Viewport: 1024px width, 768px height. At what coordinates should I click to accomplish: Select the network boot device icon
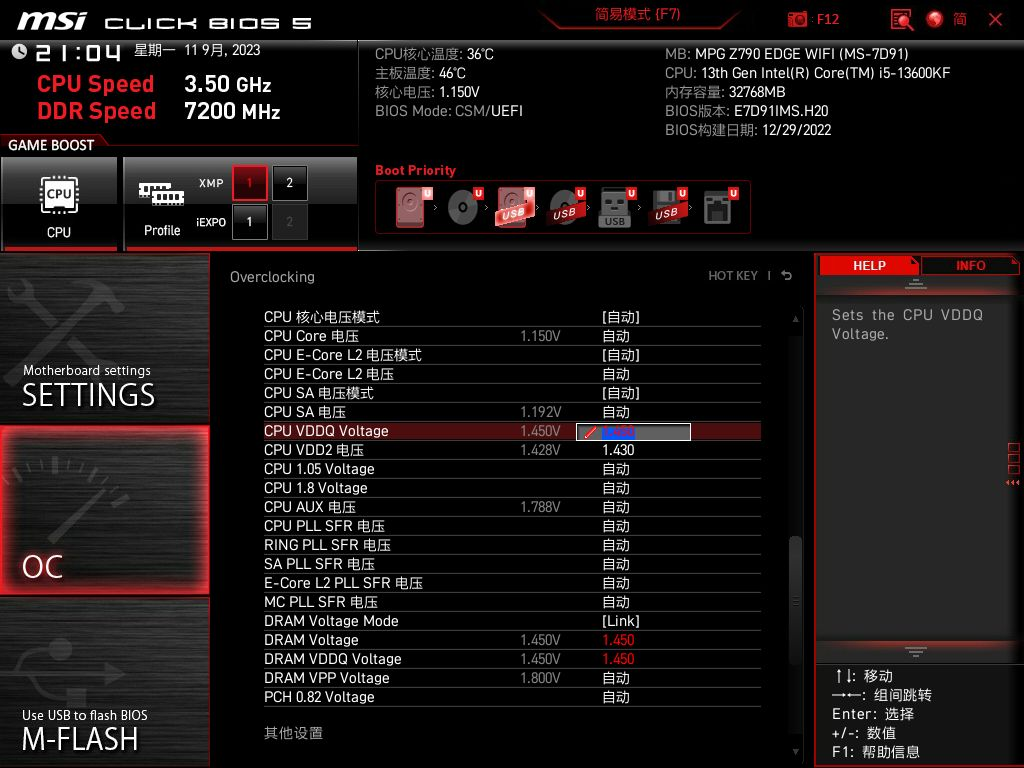pyautogui.click(x=720, y=206)
